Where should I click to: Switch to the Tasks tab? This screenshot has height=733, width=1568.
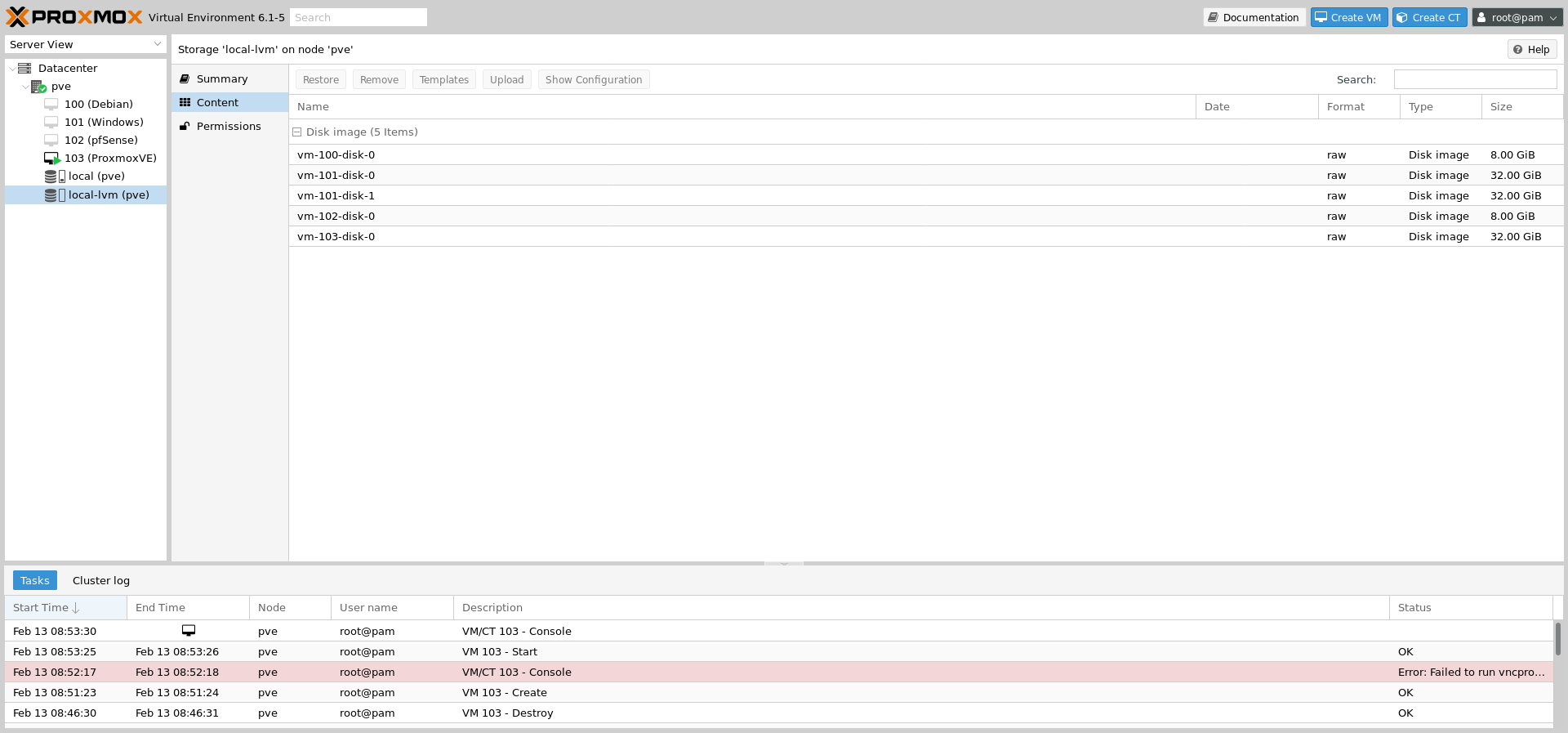(x=35, y=581)
